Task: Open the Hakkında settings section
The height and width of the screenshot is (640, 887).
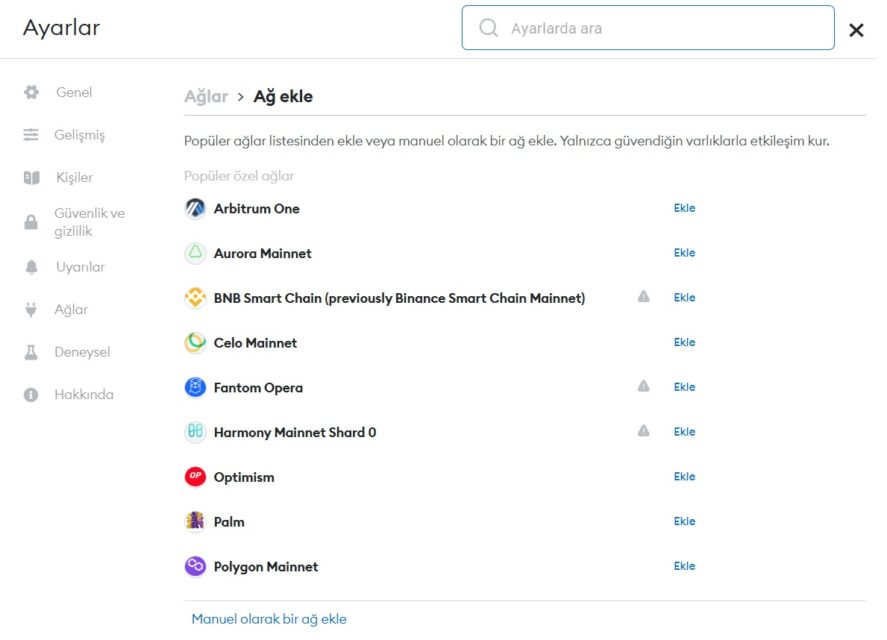Action: pos(84,394)
